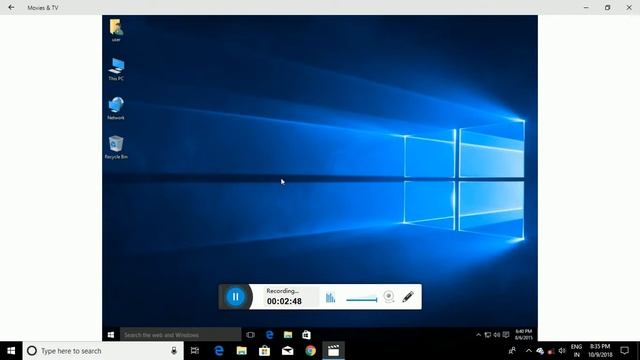640x360 pixels.
Task: Switch input language ENG IN
Action: (x=576, y=351)
